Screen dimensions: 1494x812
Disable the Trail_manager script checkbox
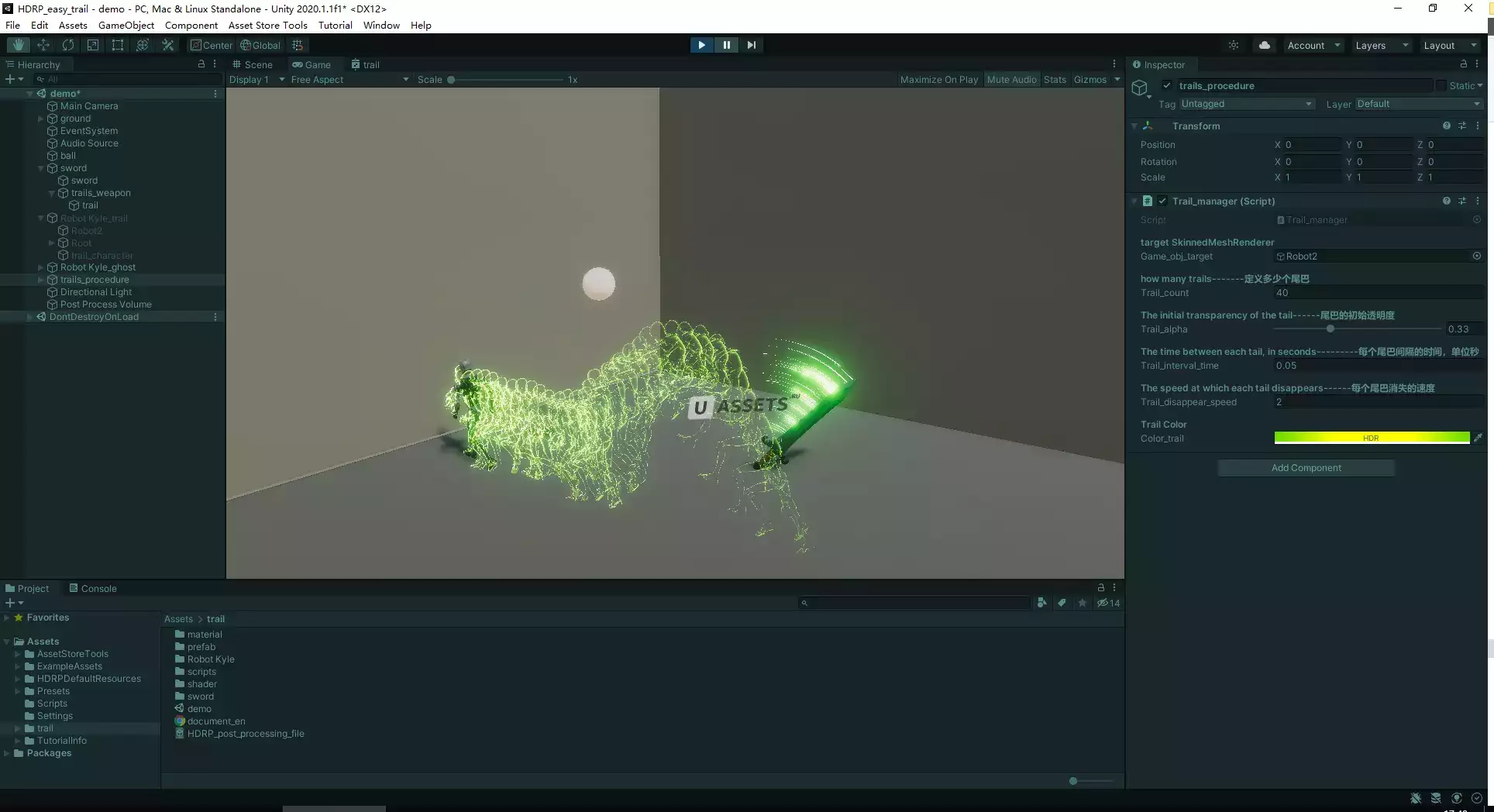(x=1162, y=201)
